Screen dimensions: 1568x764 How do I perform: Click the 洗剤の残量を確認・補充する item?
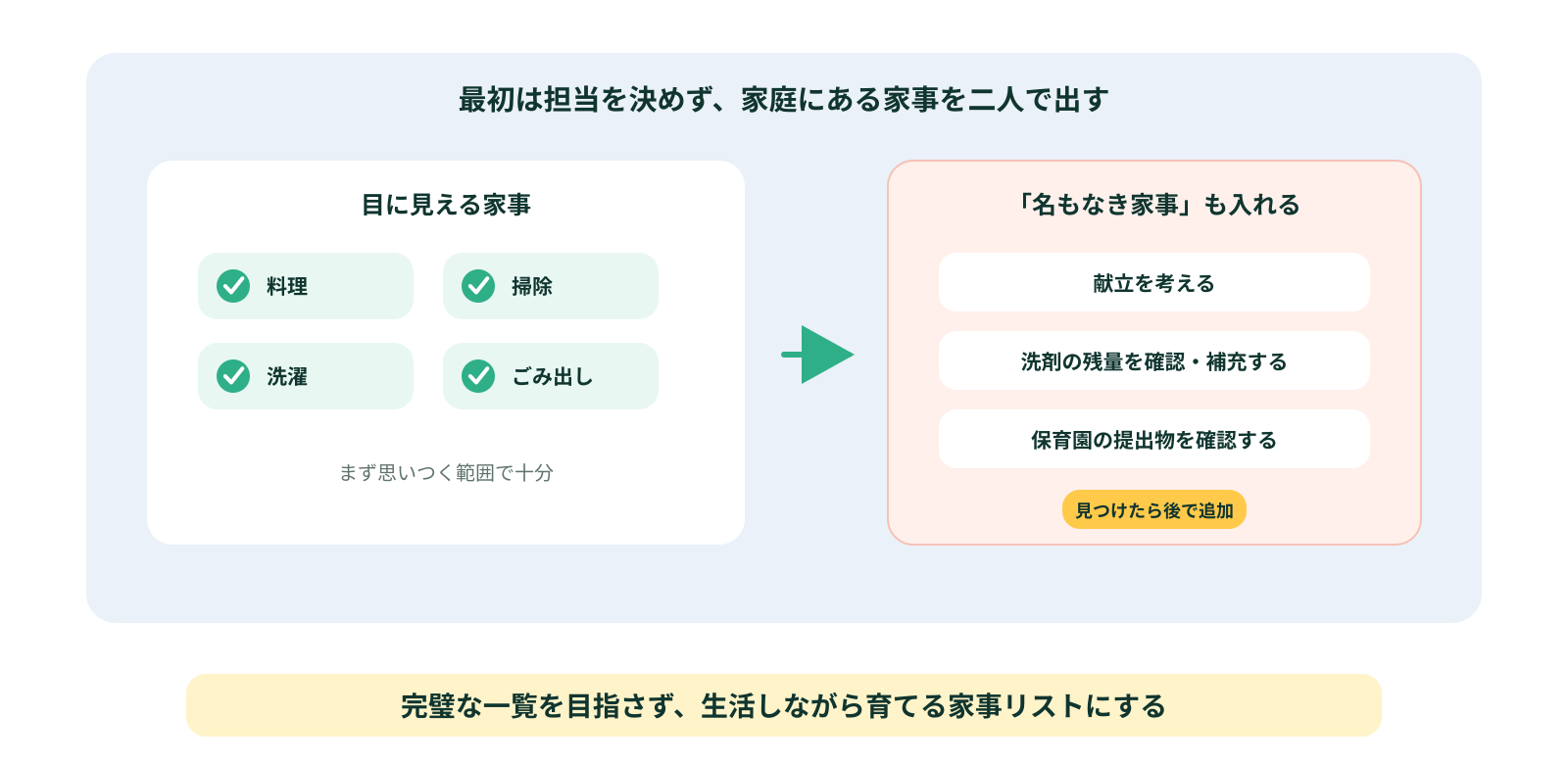[x=1154, y=360]
